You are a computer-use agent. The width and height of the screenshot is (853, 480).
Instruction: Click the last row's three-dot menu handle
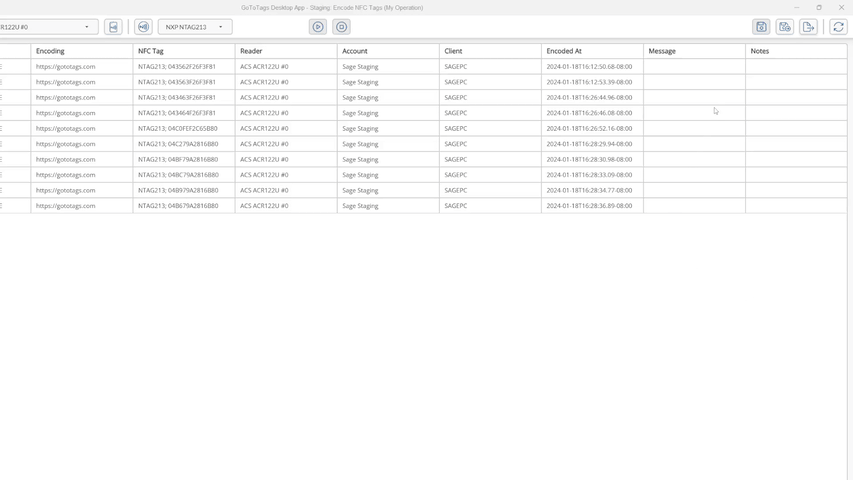click(1, 206)
